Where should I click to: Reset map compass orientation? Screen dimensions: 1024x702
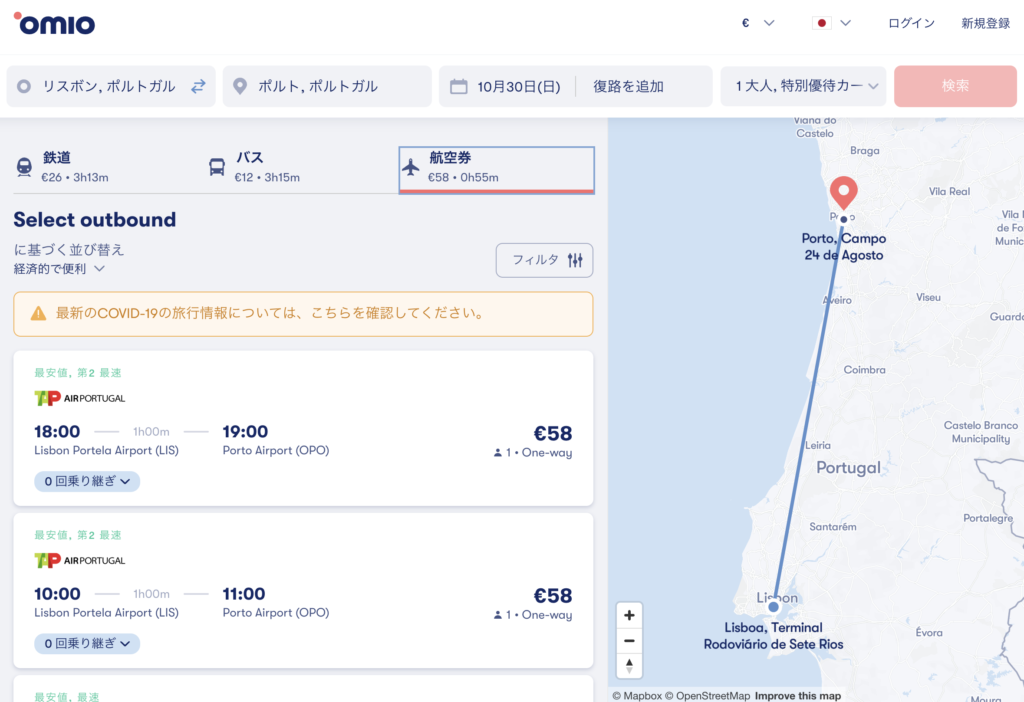pyautogui.click(x=629, y=665)
